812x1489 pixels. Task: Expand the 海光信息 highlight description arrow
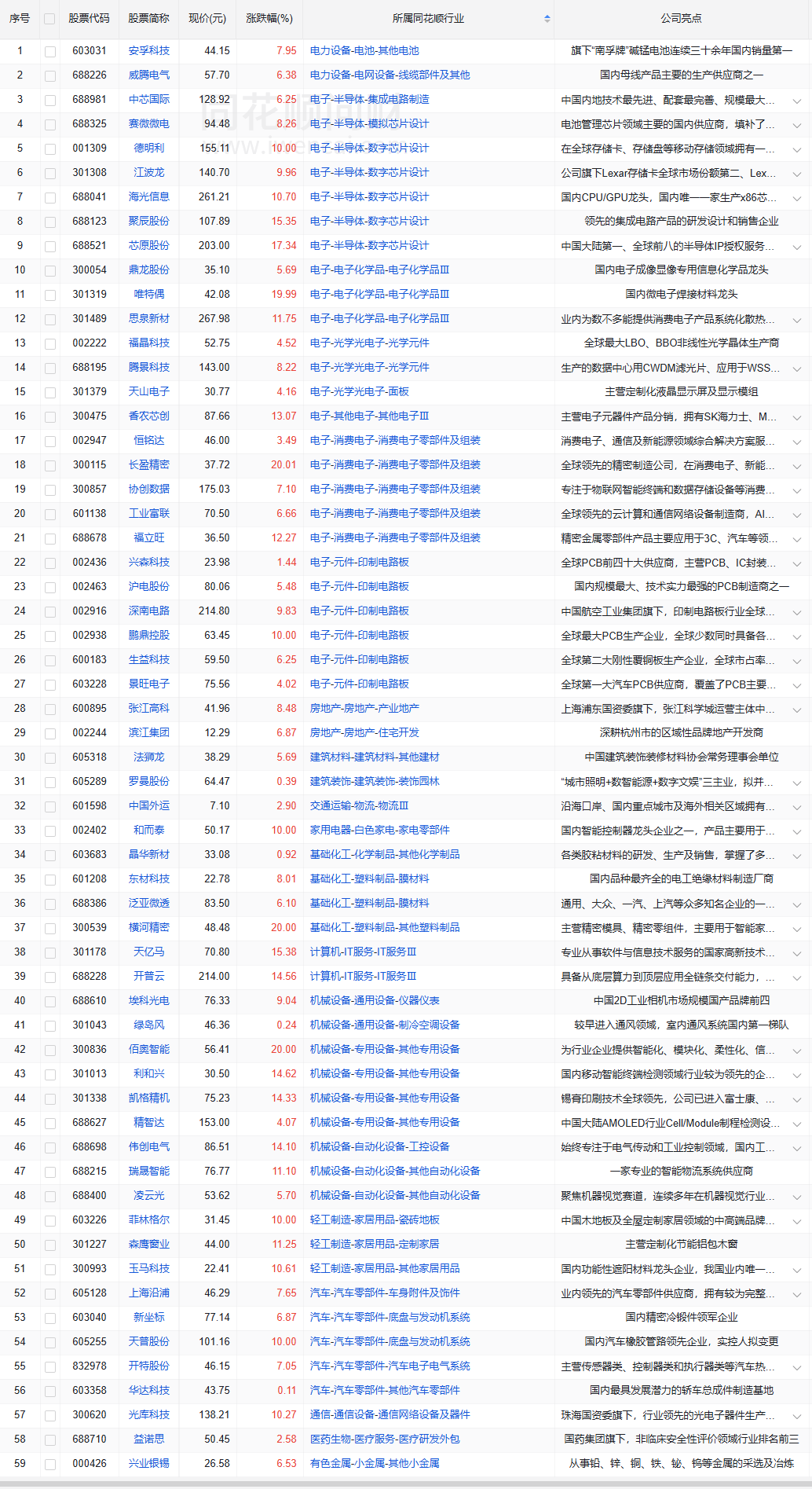pyautogui.click(x=796, y=198)
